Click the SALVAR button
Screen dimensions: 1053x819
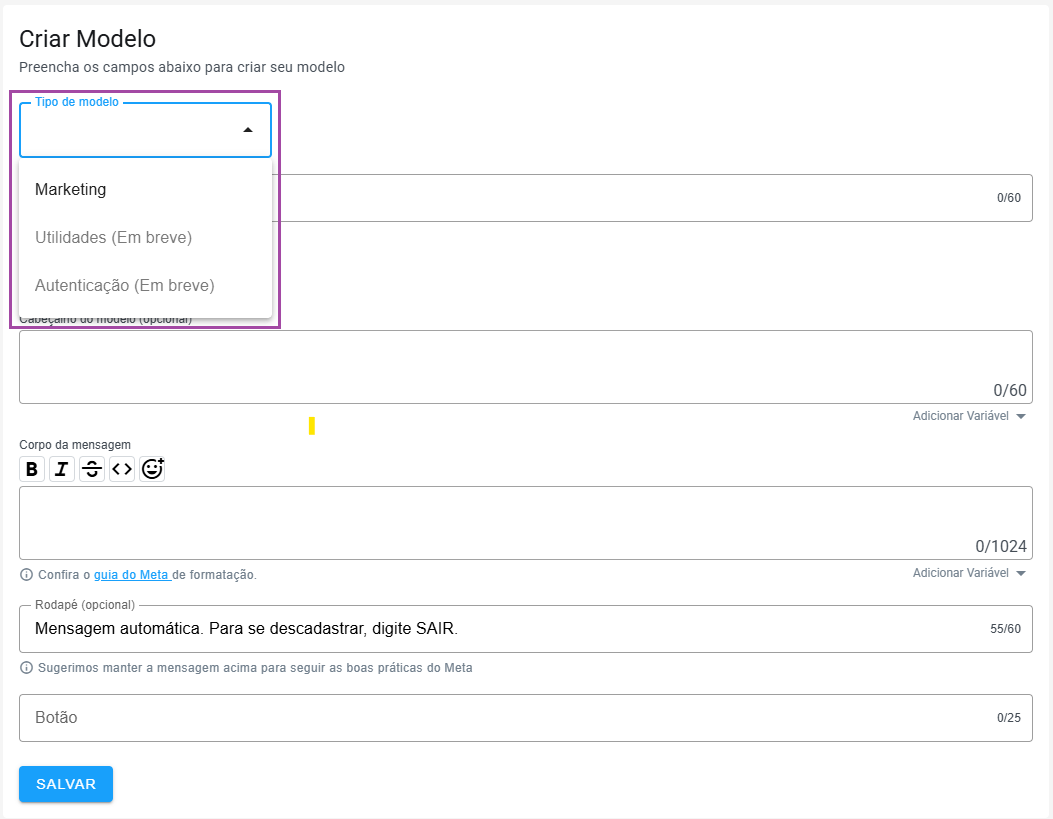(66, 784)
